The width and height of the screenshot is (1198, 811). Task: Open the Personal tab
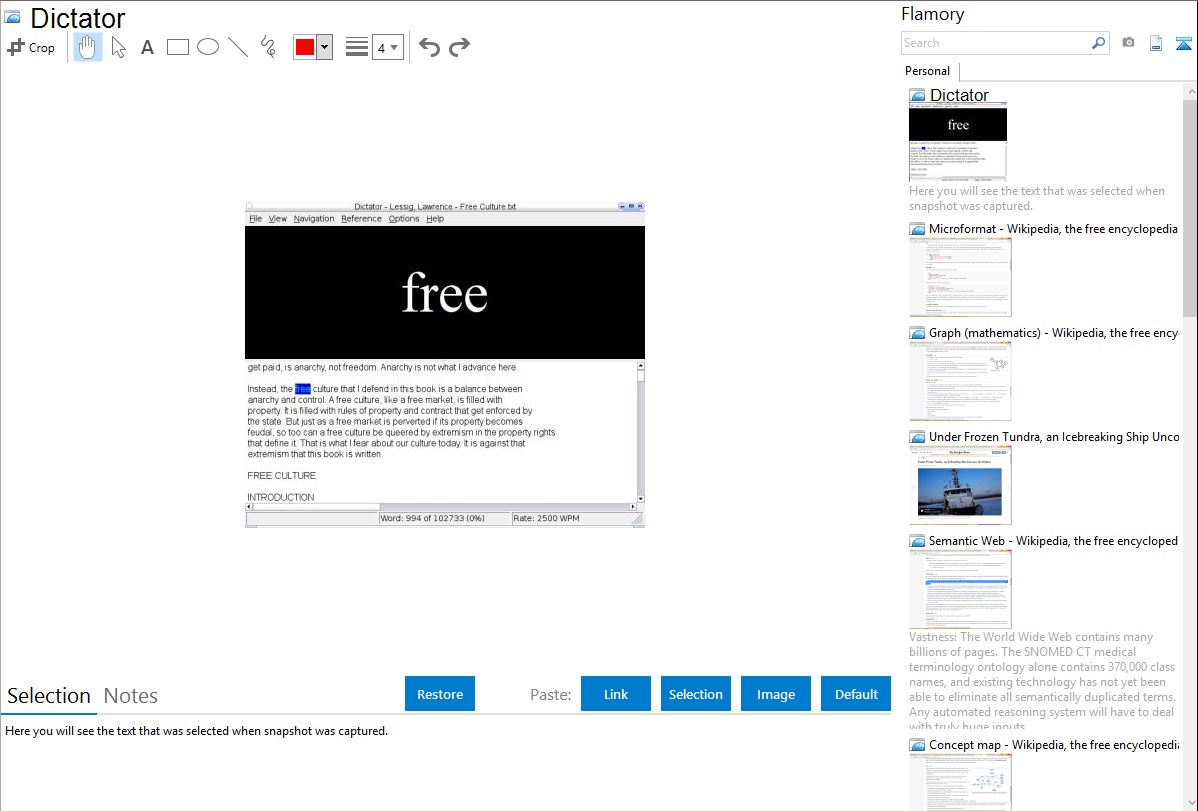tap(928, 71)
